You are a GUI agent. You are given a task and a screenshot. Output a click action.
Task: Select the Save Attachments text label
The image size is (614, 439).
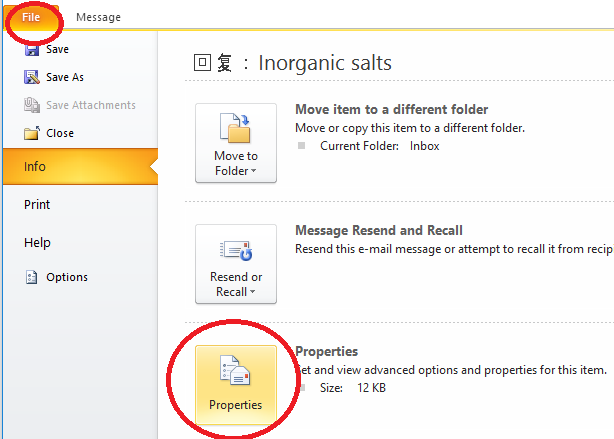click(x=91, y=105)
